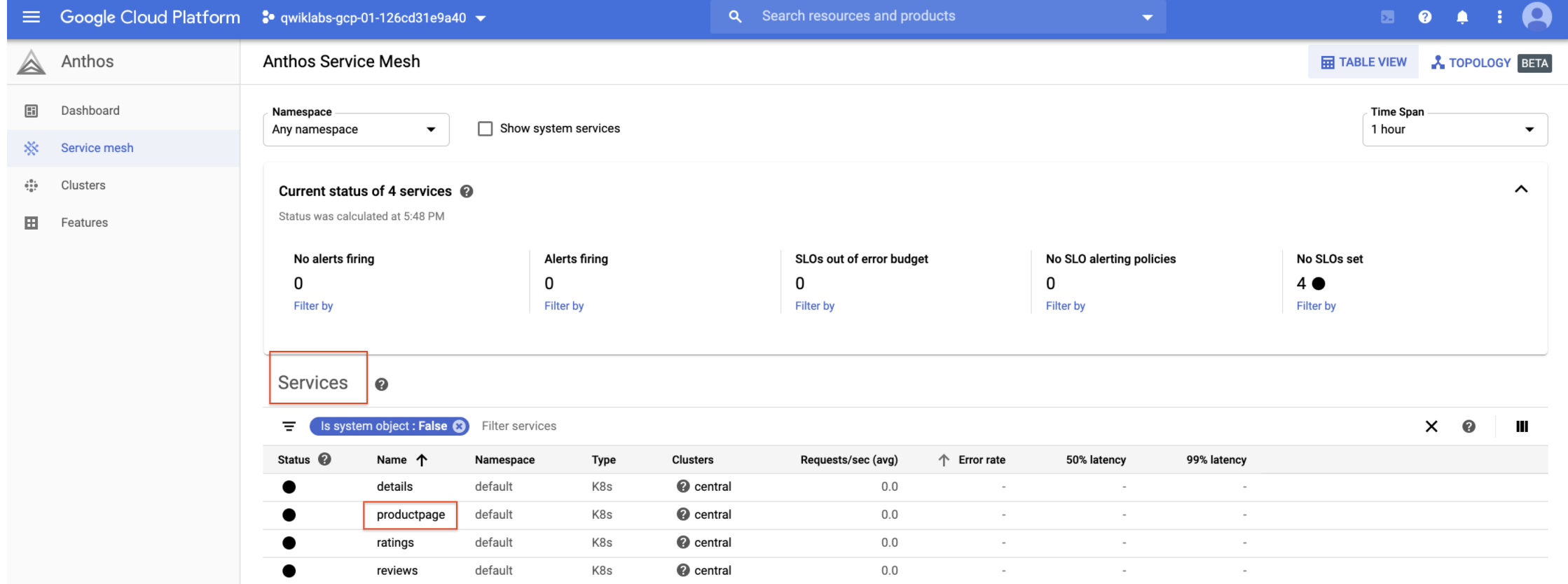Click the status dot for productpage service
Viewport: 1568px width, 584px height.
[x=289, y=515]
